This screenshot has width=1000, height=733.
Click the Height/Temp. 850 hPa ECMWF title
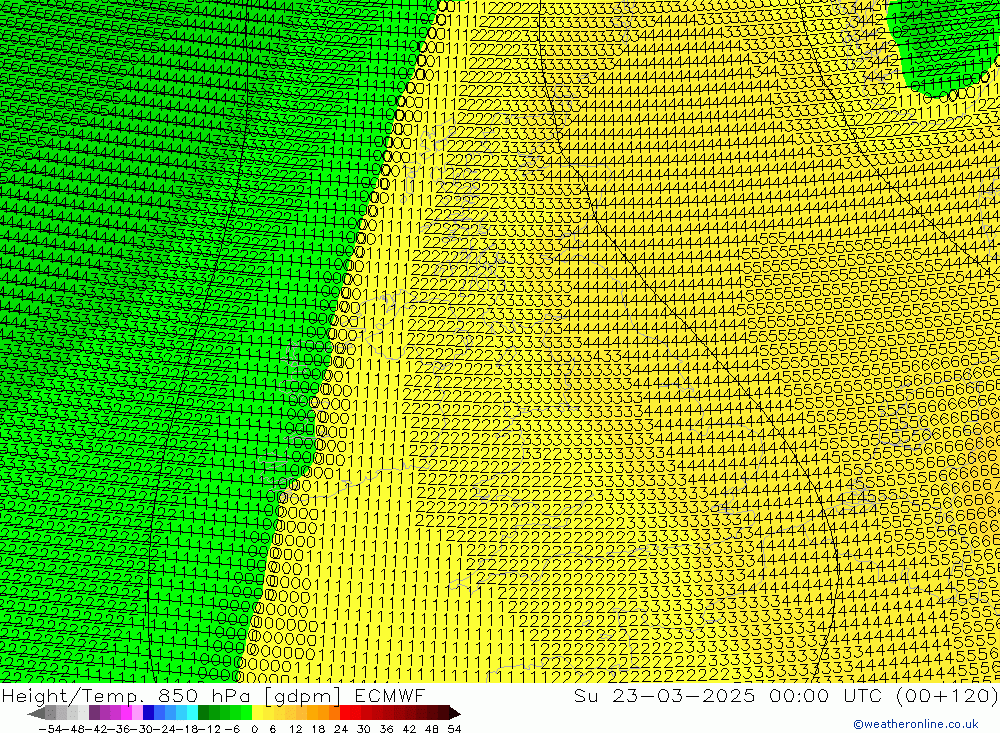213,695
